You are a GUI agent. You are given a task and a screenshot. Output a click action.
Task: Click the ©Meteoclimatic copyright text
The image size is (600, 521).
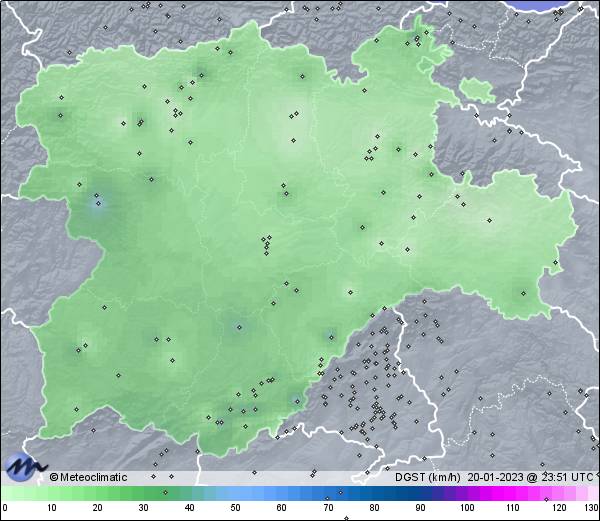tap(89, 477)
